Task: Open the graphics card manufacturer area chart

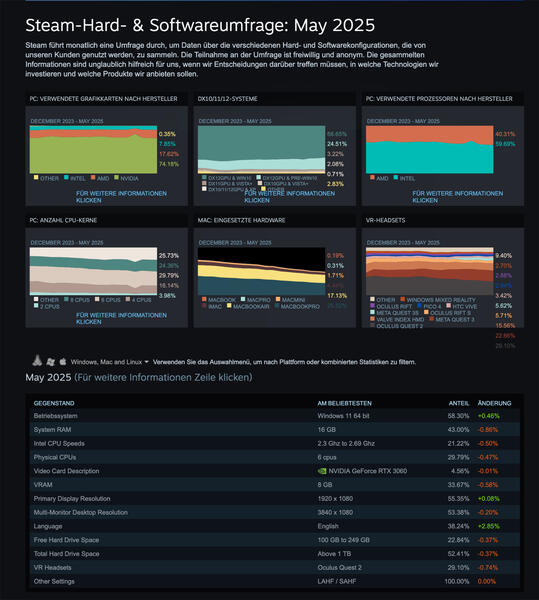Action: (93, 150)
